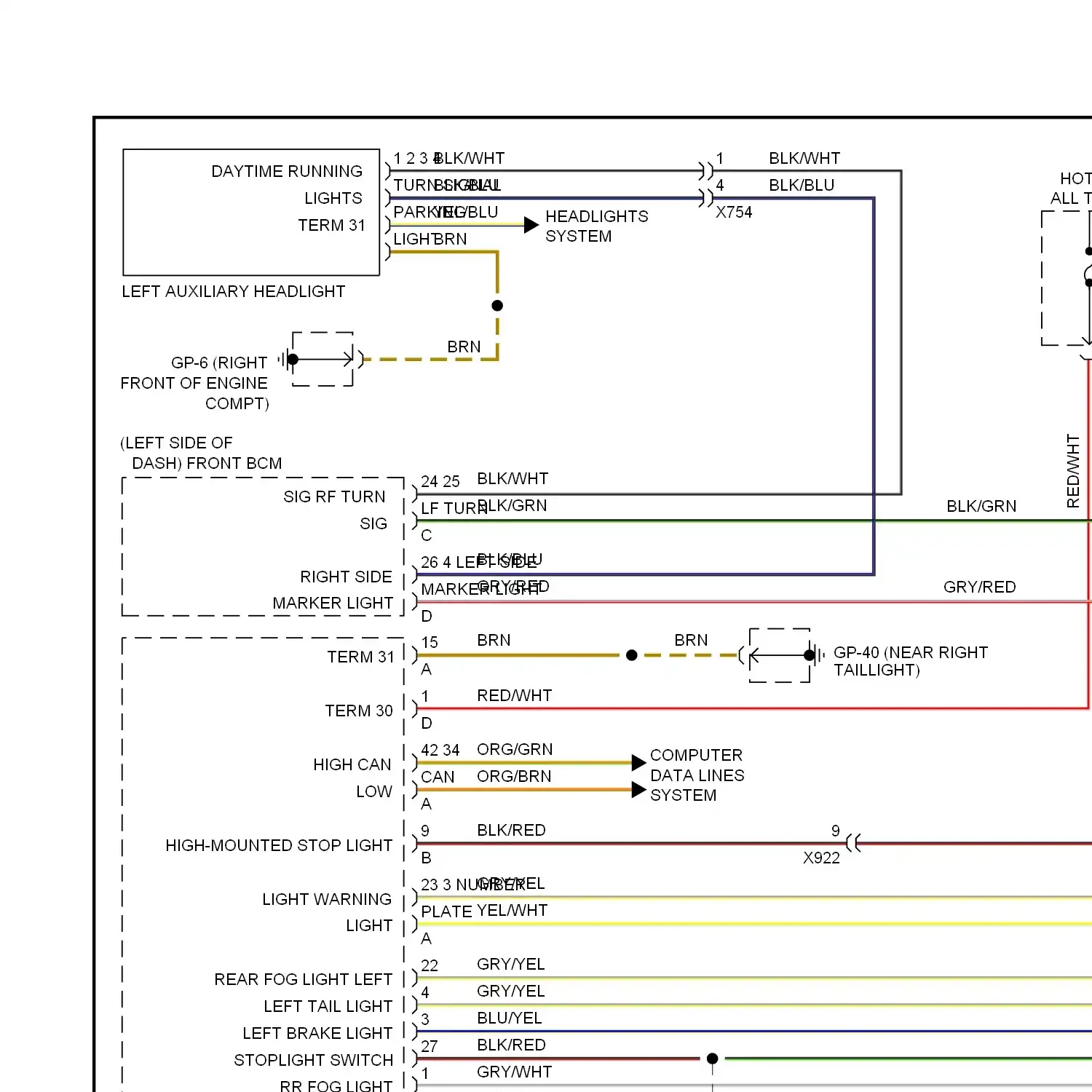The height and width of the screenshot is (1092, 1092).
Task: Click the vertical RED/WHT wire label
Action: click(x=1073, y=471)
